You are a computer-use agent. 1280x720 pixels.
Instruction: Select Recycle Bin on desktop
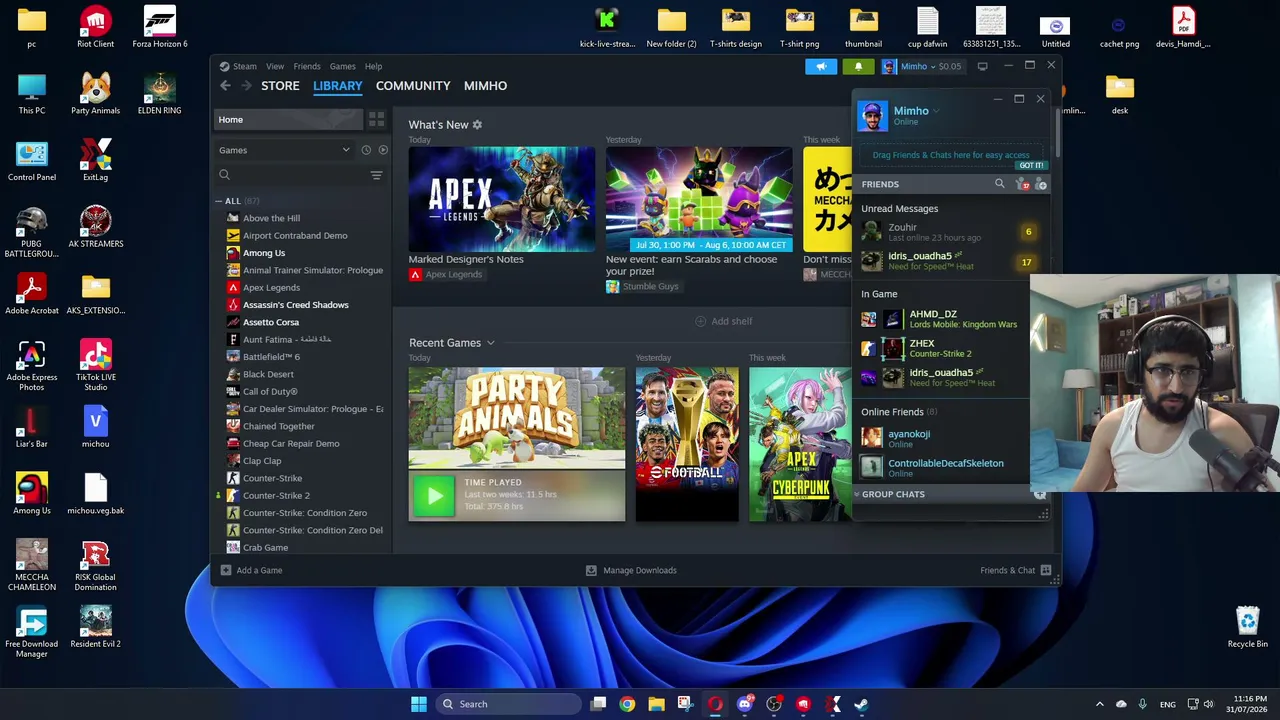1247,627
